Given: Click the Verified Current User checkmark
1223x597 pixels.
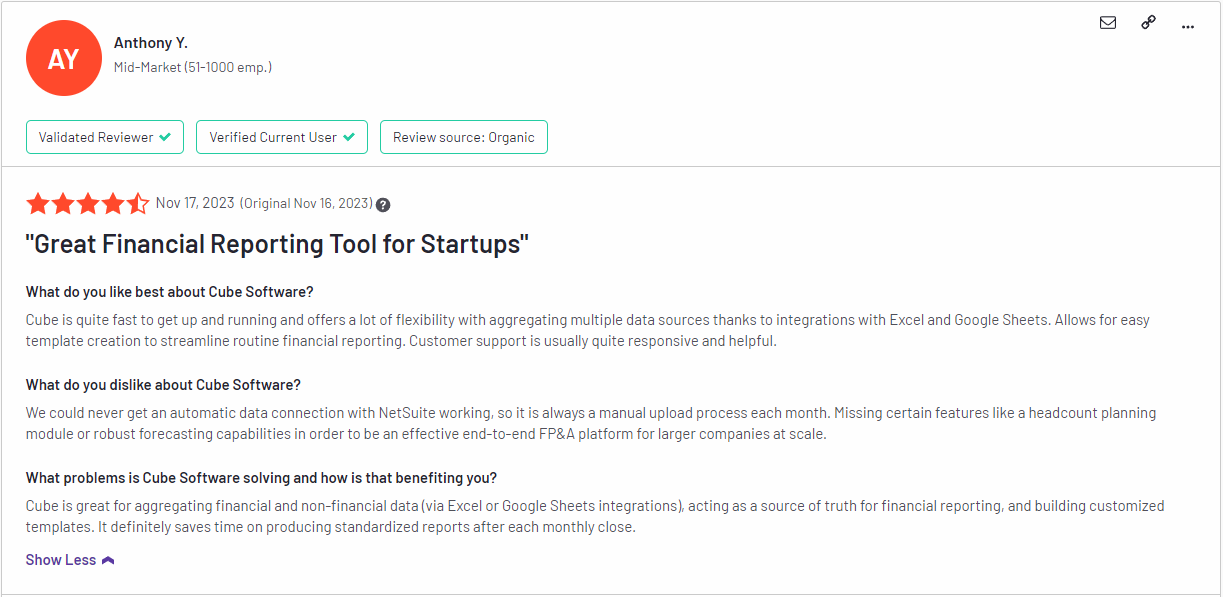Looking at the screenshot, I should 349,137.
